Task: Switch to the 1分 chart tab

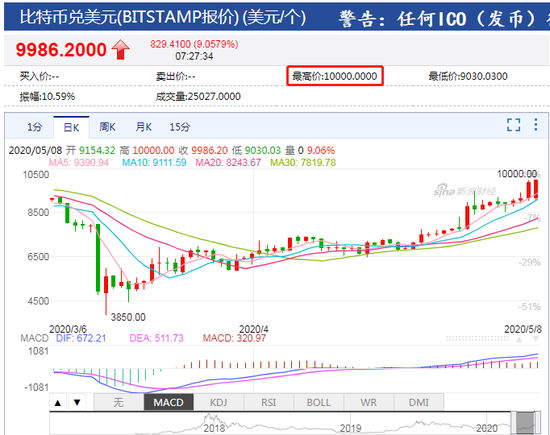Action: pyautogui.click(x=35, y=127)
